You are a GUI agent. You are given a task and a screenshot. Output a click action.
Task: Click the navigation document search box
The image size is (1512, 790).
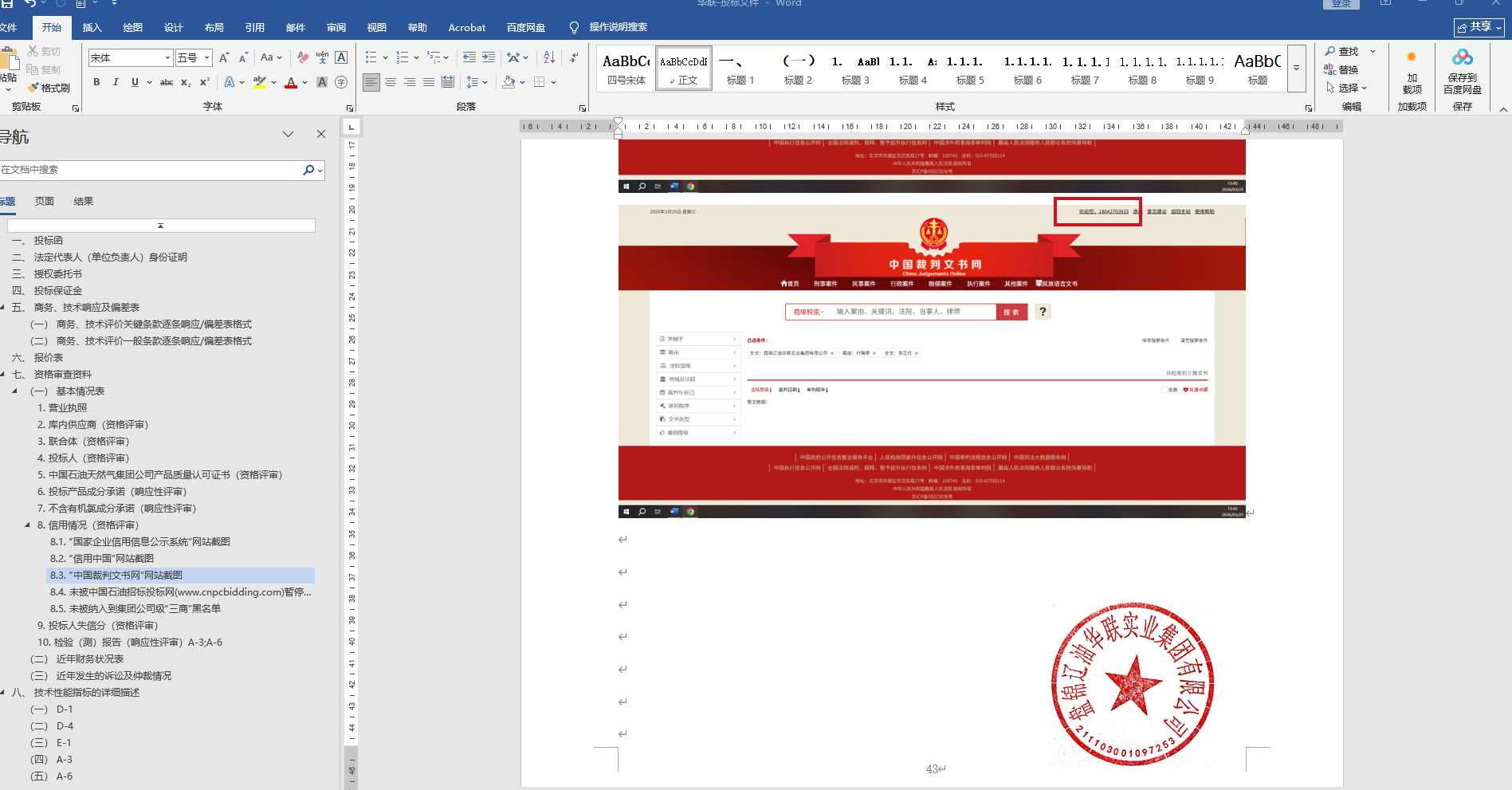tap(150, 170)
